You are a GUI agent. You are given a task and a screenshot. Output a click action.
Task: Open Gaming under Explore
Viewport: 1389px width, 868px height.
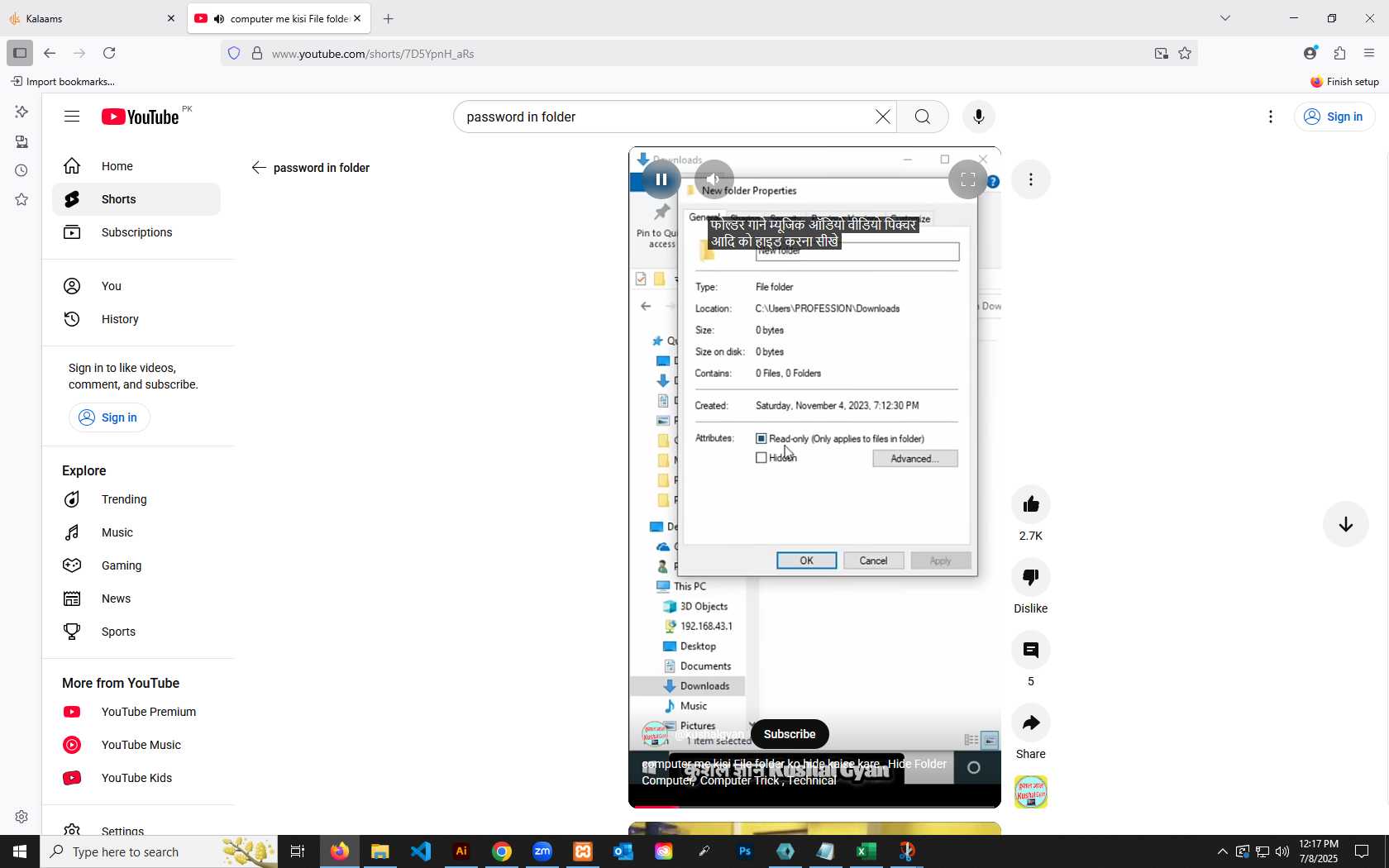136,565
